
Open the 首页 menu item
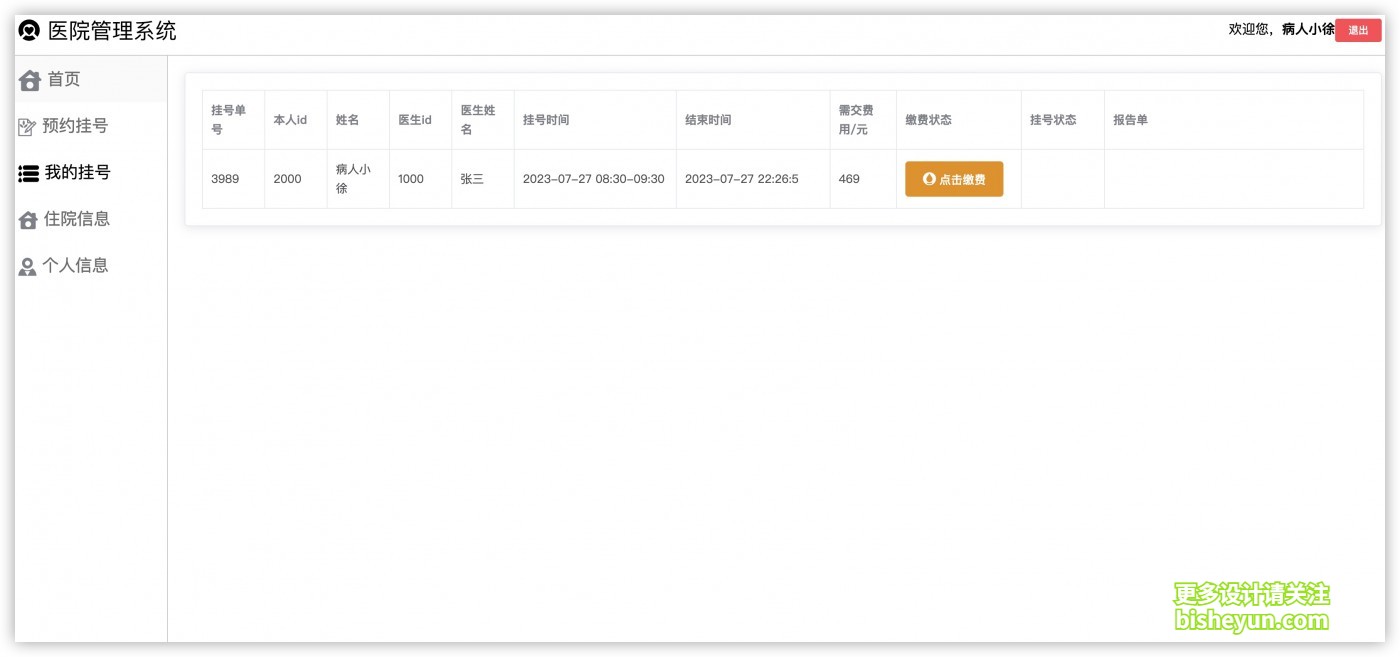click(x=64, y=79)
